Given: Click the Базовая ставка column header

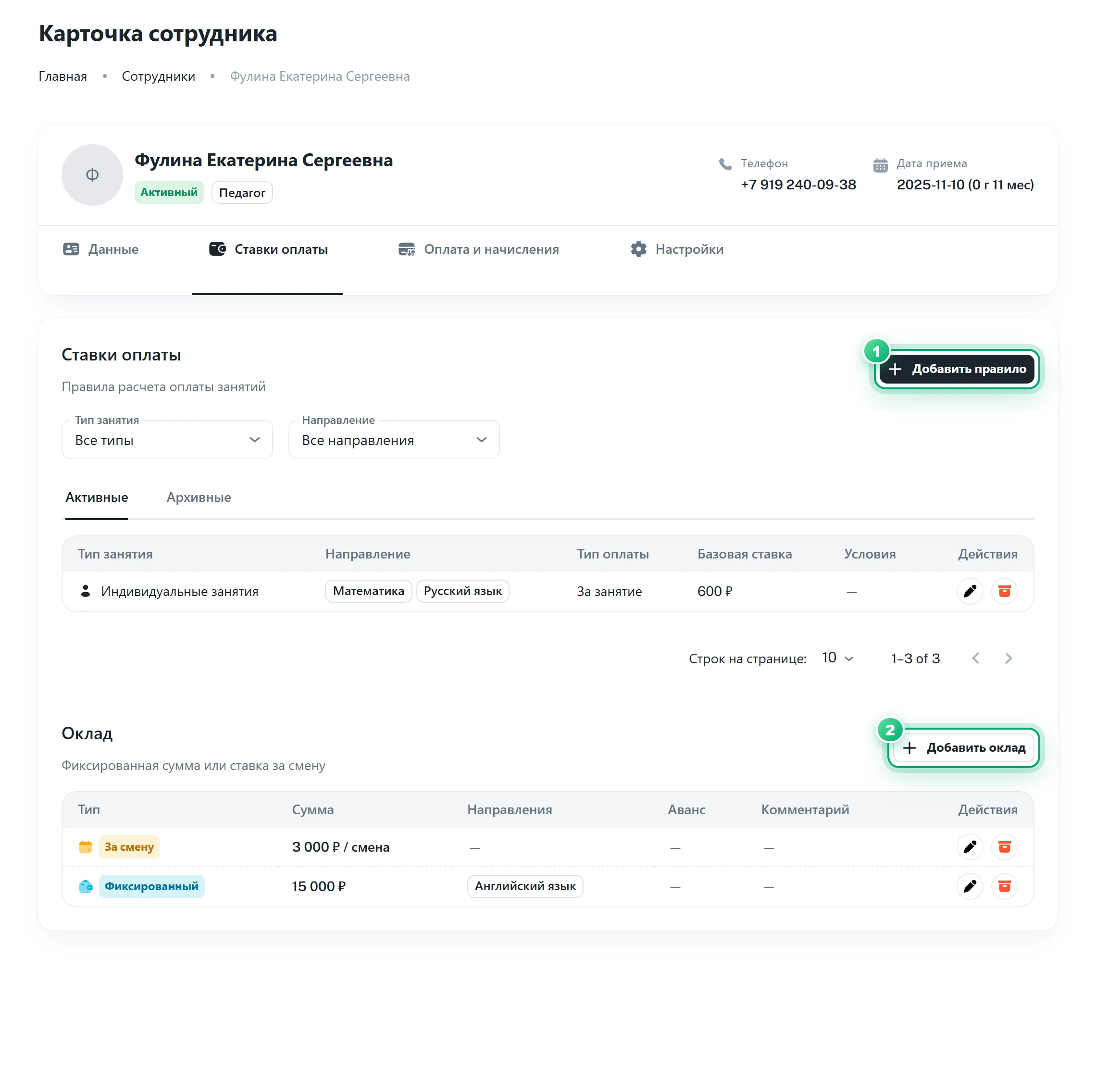Looking at the screenshot, I should (744, 554).
